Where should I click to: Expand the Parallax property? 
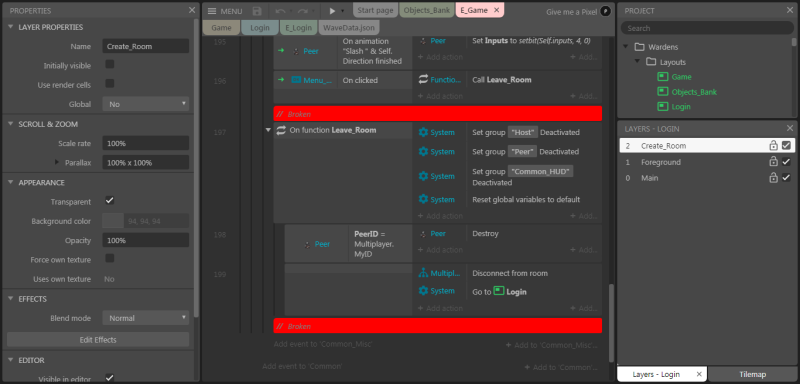click(57, 162)
